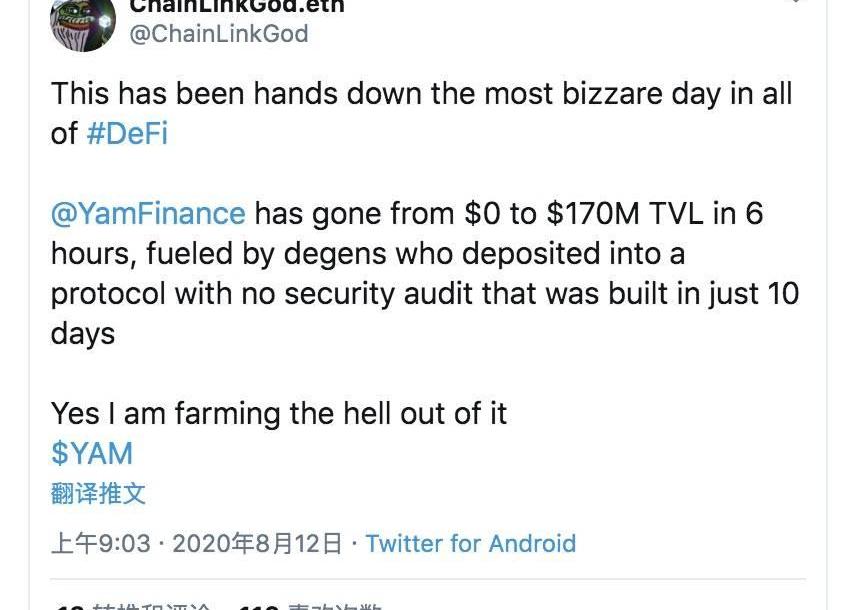
Task: Click the $YAM cashtag
Action: 91,453
